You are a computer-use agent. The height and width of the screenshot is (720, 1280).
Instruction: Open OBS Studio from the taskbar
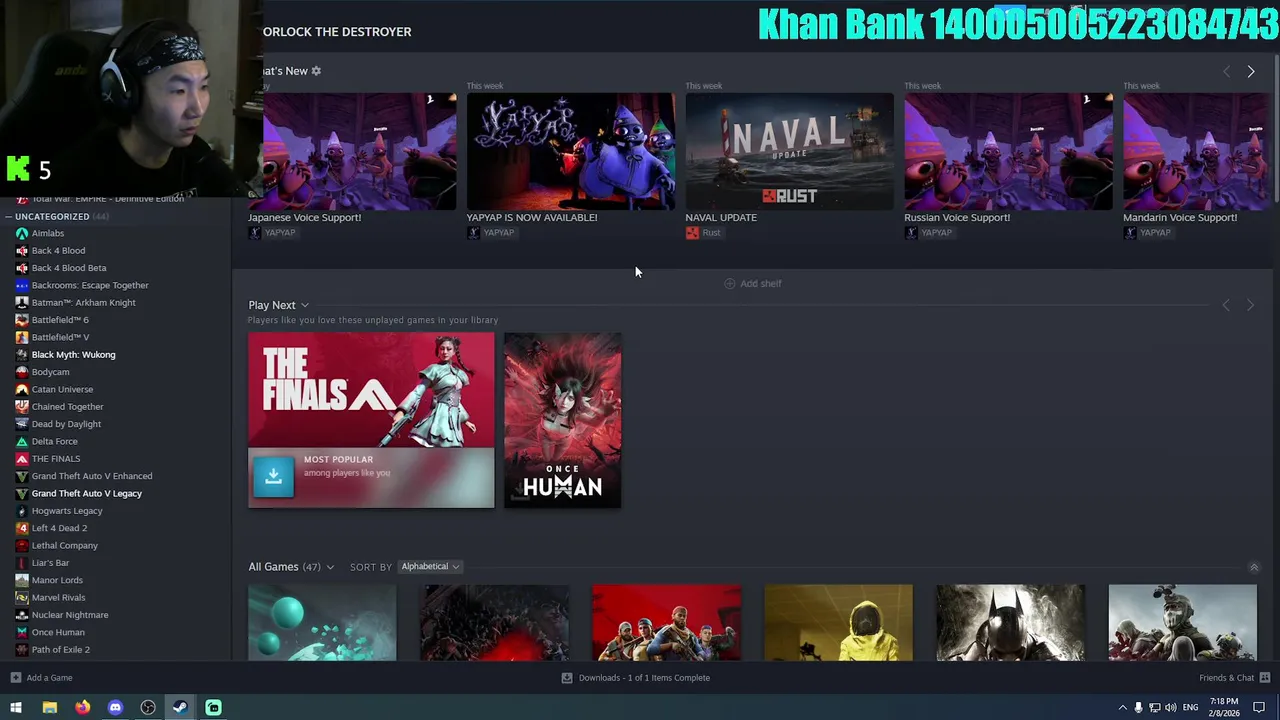pos(148,708)
